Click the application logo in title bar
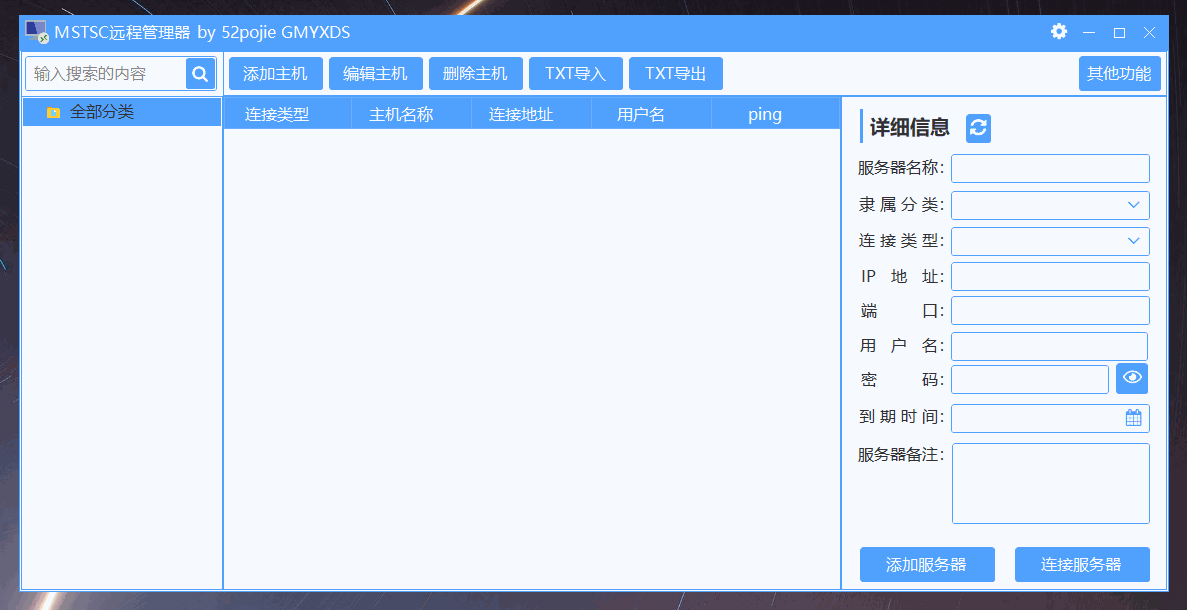Image resolution: width=1187 pixels, height=610 pixels. pyautogui.click(x=37, y=31)
